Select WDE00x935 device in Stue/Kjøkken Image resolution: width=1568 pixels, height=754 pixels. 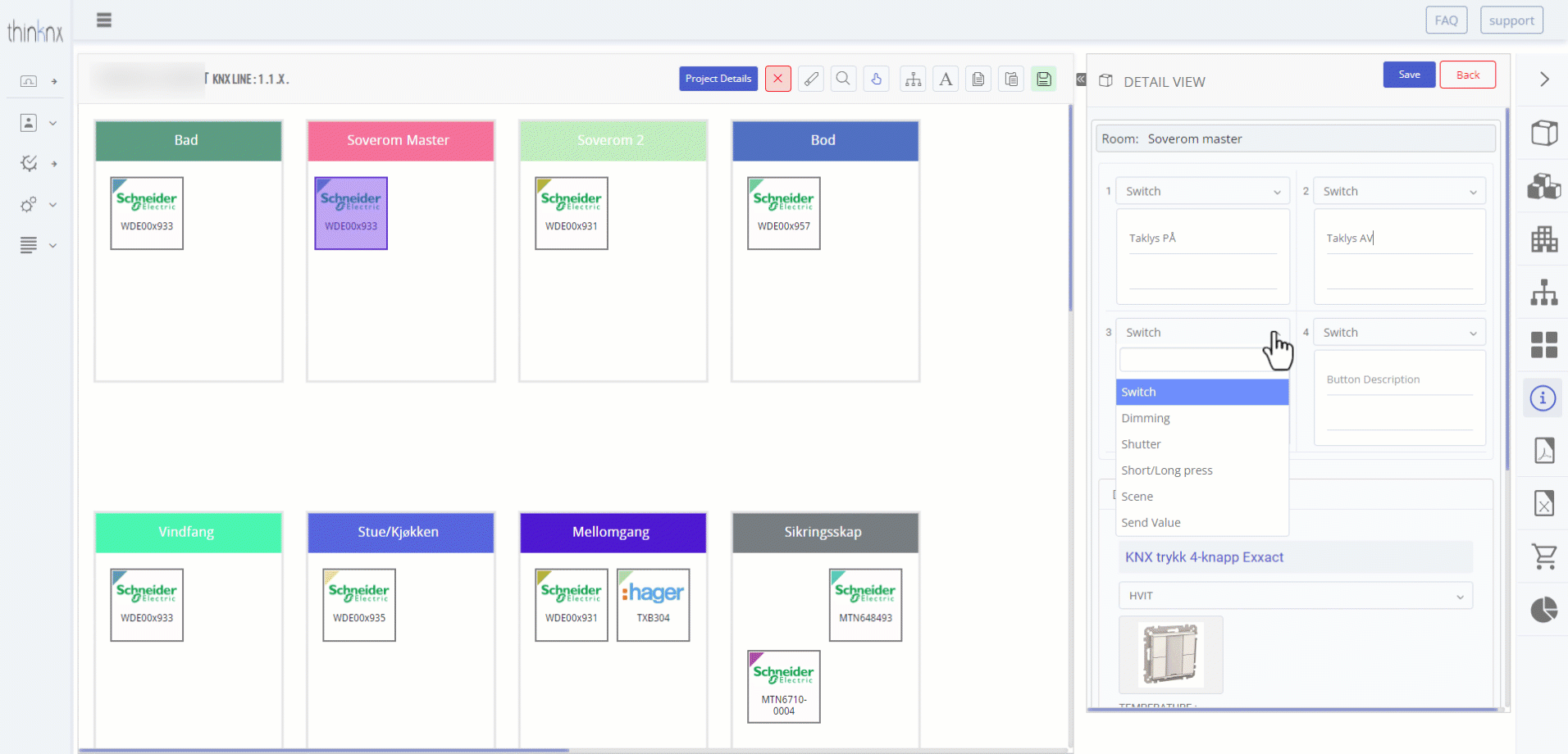(359, 605)
